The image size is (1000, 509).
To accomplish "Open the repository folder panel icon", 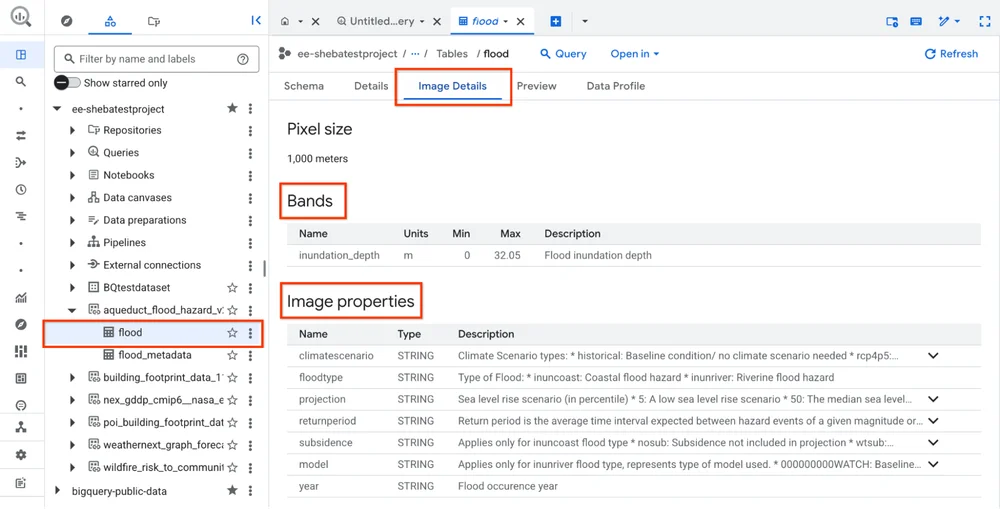I will tap(154, 21).
